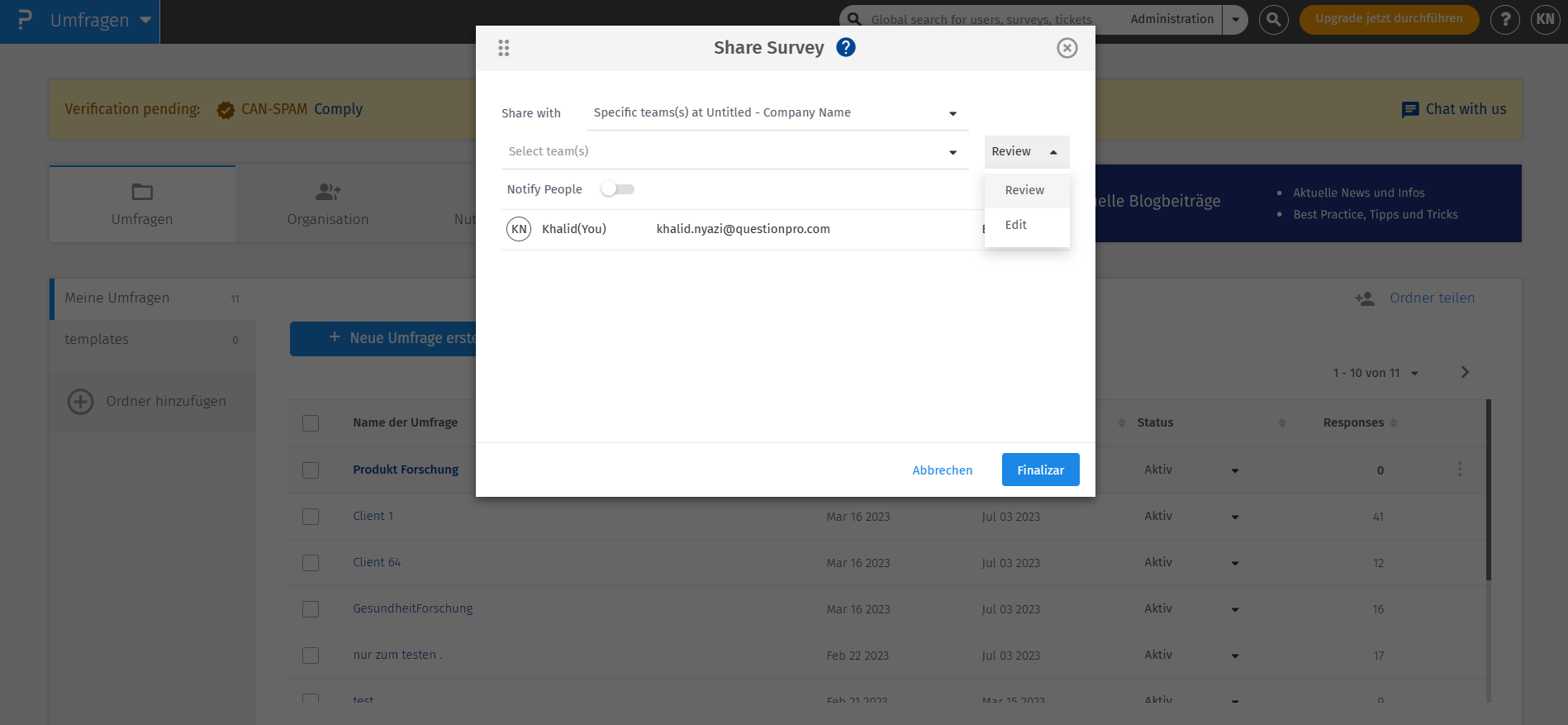Open the nur zum testen survey
Viewport: 1568px width, 725px height.
[397, 655]
